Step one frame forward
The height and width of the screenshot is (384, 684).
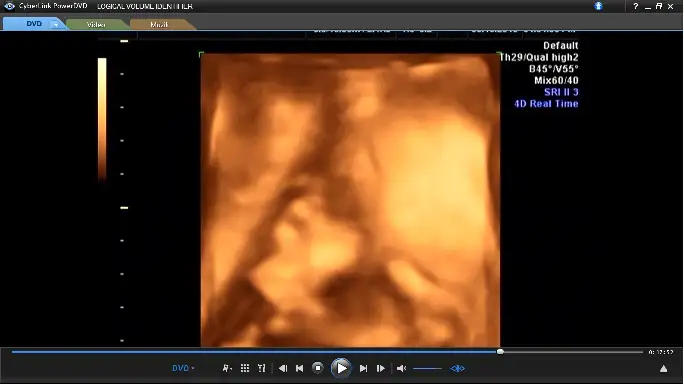click(x=380, y=369)
